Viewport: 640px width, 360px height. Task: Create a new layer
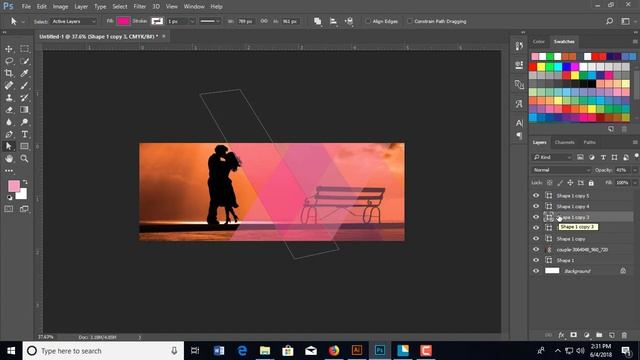coord(611,335)
